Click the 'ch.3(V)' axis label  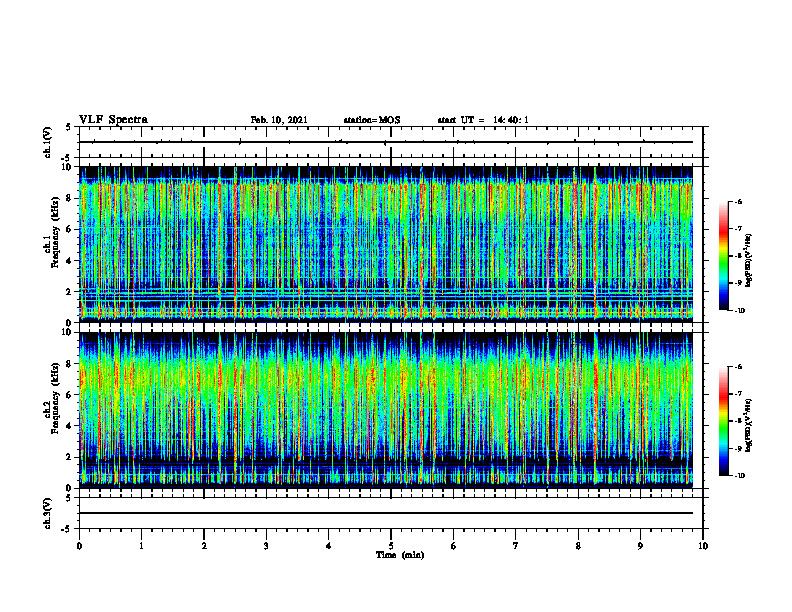pyautogui.click(x=47, y=513)
